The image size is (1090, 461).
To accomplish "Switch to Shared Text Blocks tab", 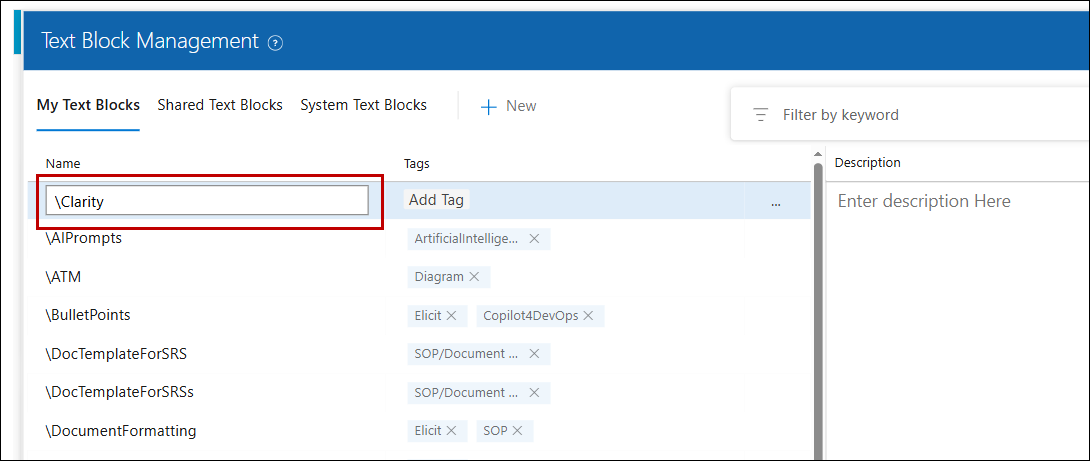I will pos(220,106).
